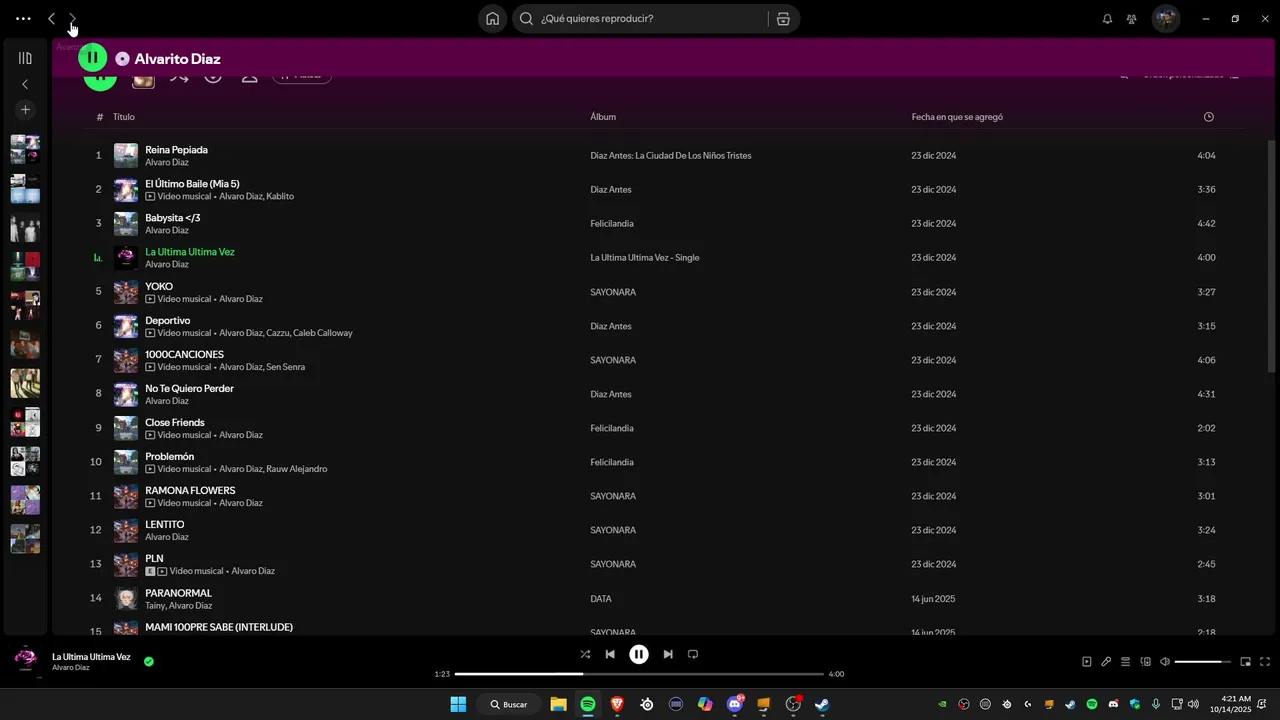The height and width of the screenshot is (720, 1280).
Task: Open Discord from the taskbar
Action: coord(735,704)
